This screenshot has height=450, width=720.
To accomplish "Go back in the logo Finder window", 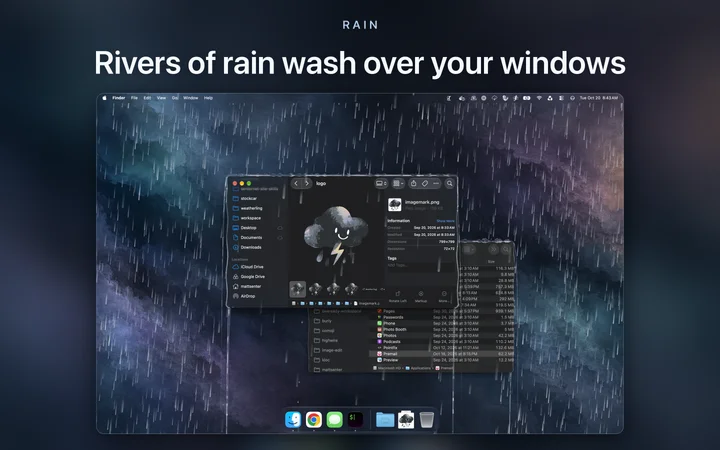I will (296, 183).
